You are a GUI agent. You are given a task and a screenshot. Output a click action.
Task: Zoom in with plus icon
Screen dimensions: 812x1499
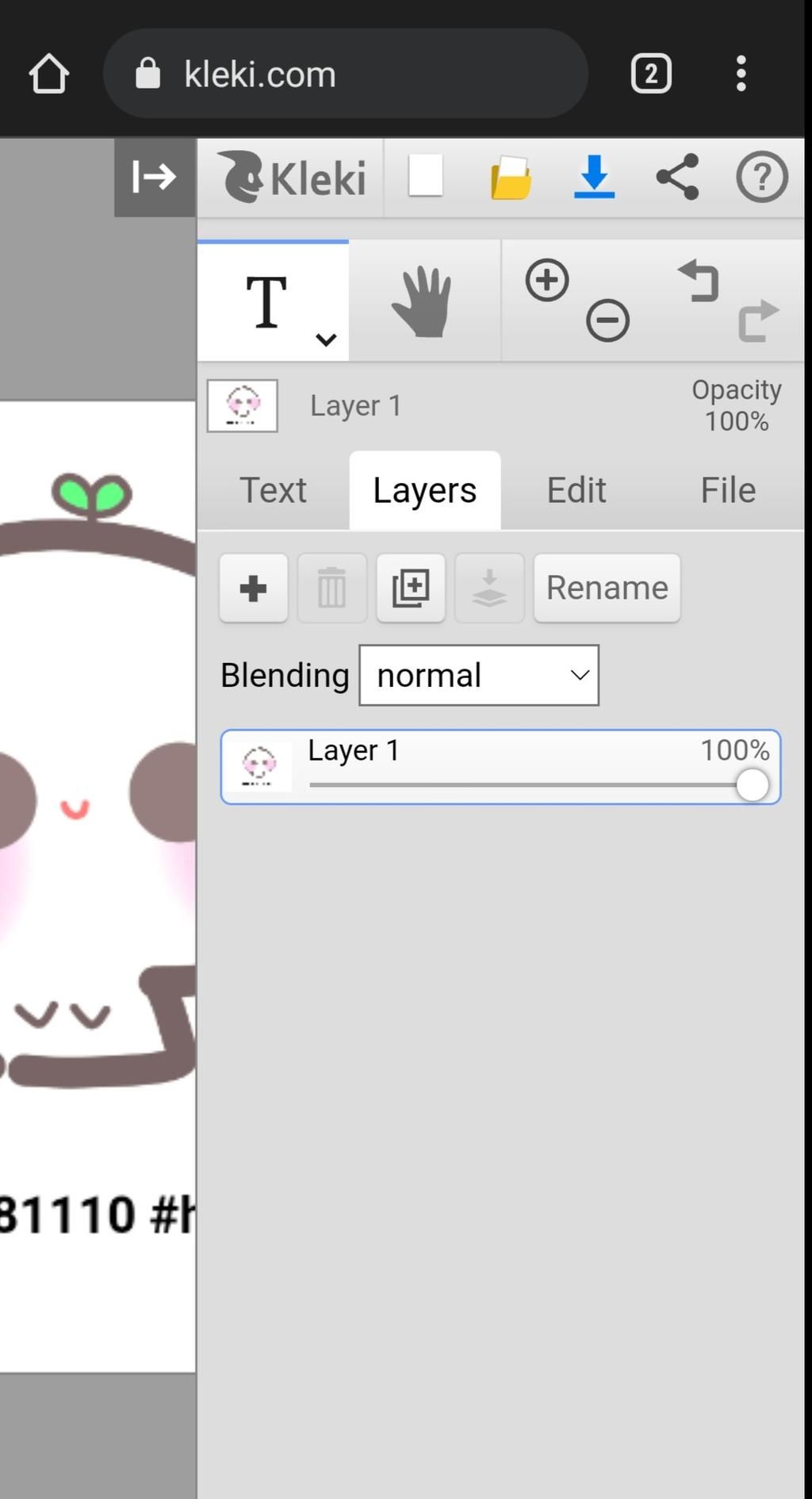(x=547, y=280)
